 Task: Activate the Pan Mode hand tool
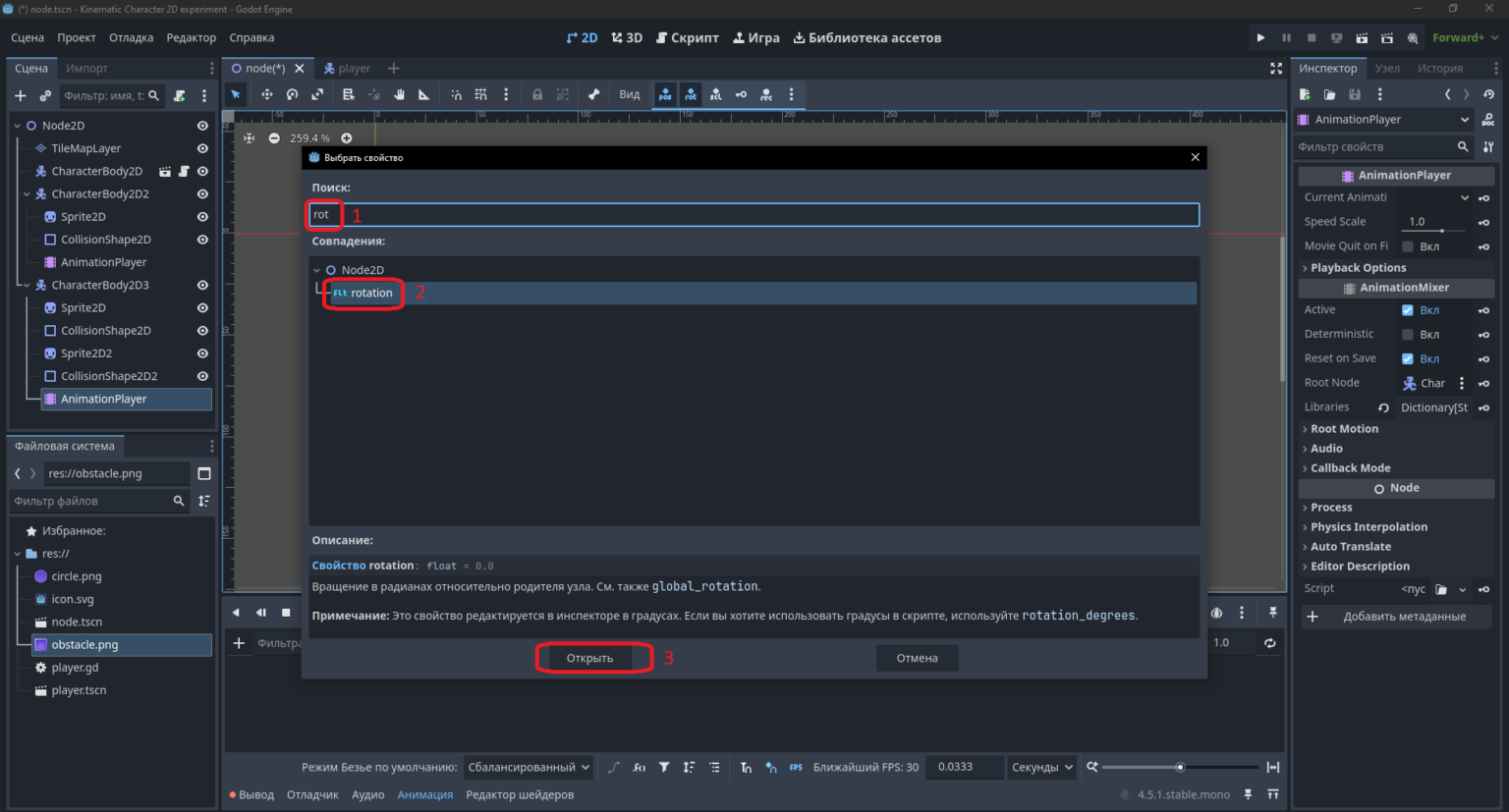(399, 94)
